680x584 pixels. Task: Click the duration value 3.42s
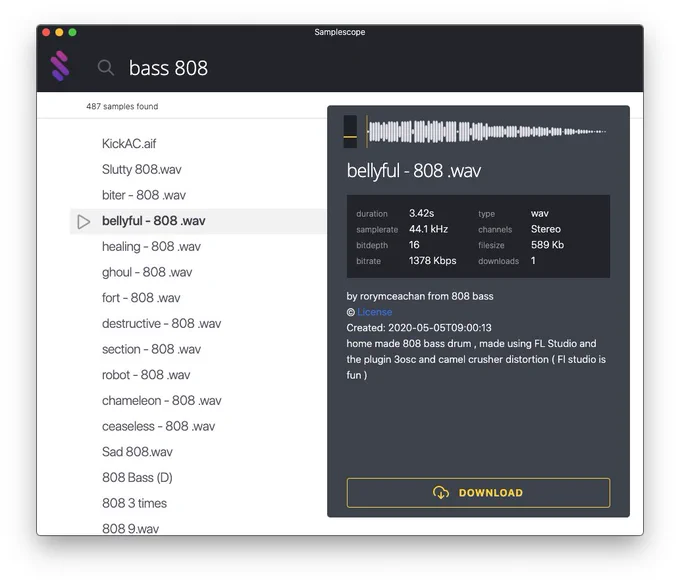click(422, 213)
